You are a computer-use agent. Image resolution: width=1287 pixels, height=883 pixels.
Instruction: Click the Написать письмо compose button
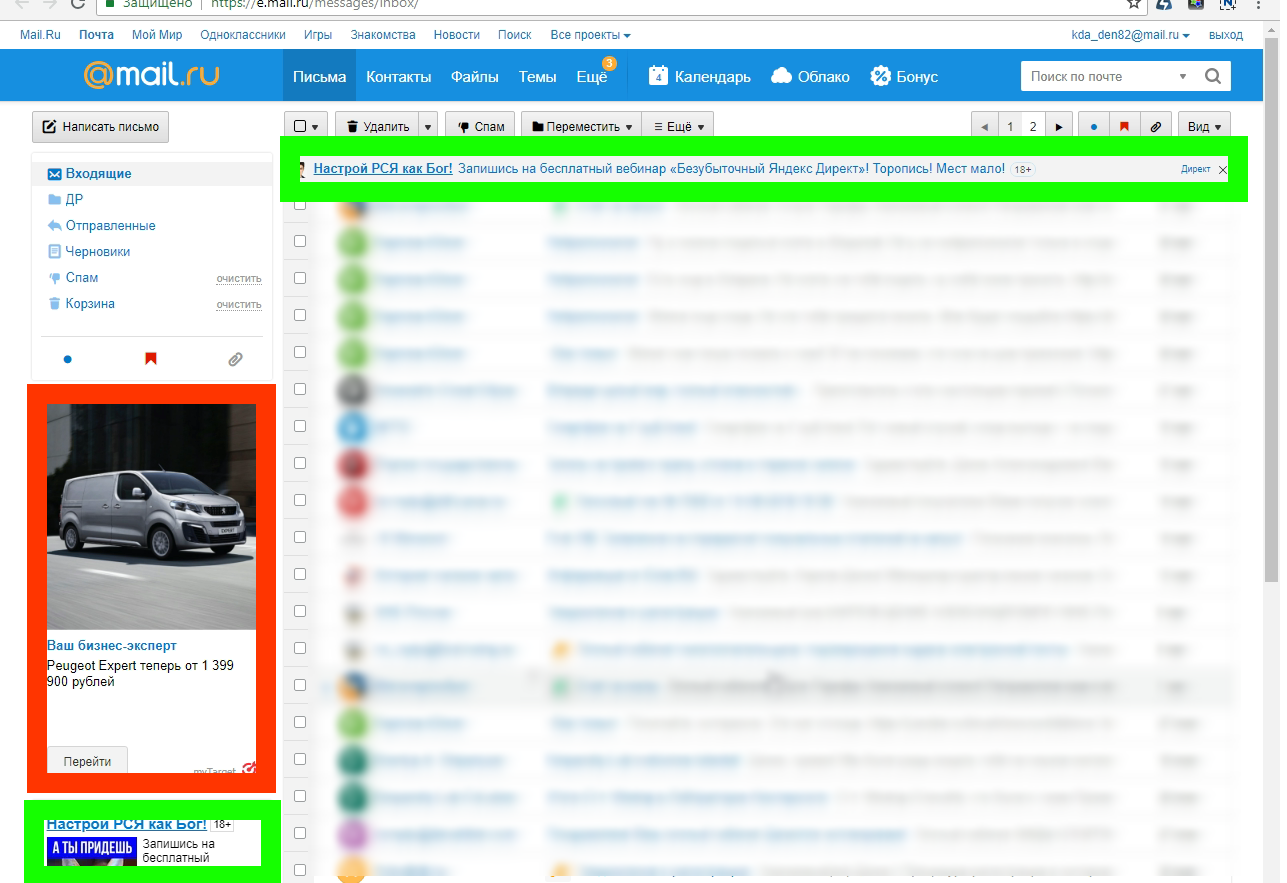101,127
